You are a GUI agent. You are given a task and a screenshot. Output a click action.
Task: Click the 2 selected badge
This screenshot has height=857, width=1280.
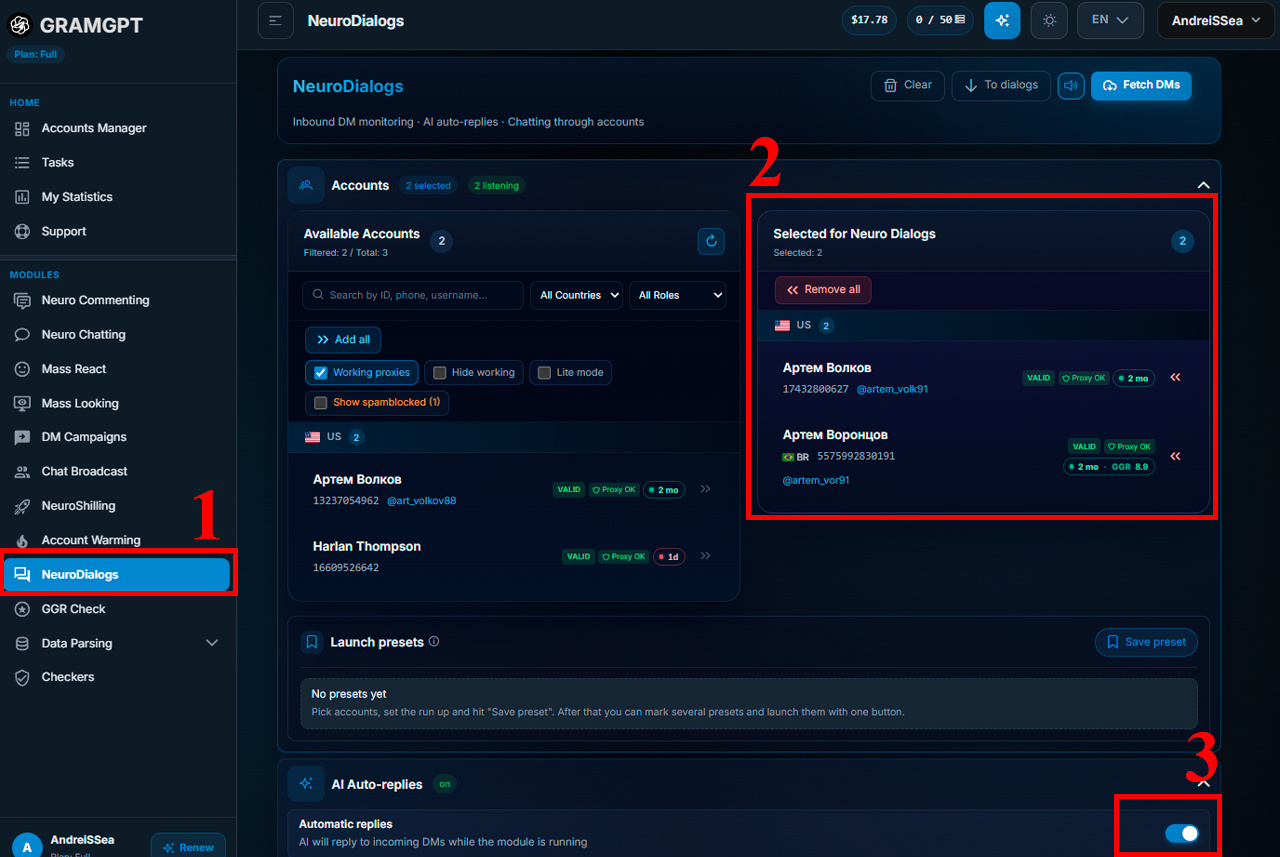pyautogui.click(x=428, y=186)
